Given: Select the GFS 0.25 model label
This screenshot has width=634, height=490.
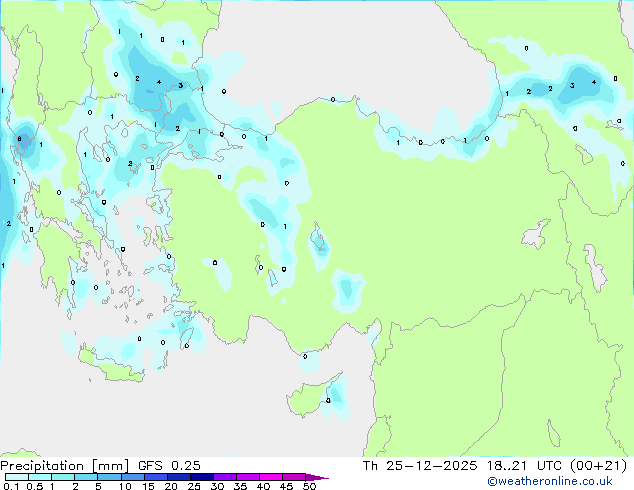Looking at the screenshot, I should [x=169, y=466].
